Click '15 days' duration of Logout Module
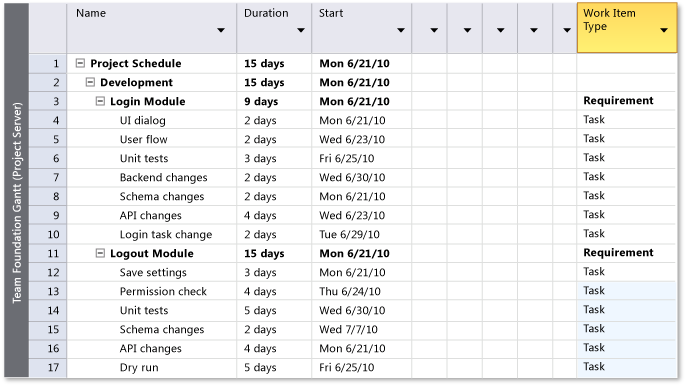The image size is (686, 386). (264, 253)
